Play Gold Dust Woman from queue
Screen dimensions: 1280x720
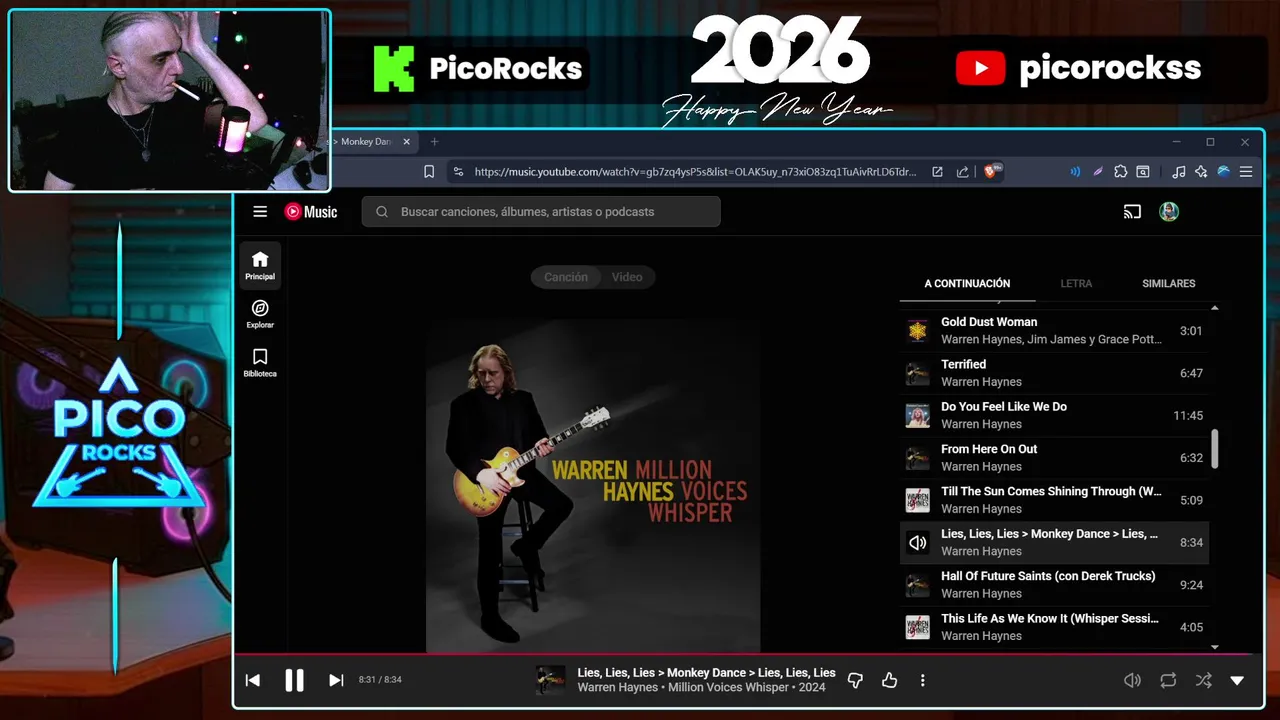pyautogui.click(x=1055, y=331)
